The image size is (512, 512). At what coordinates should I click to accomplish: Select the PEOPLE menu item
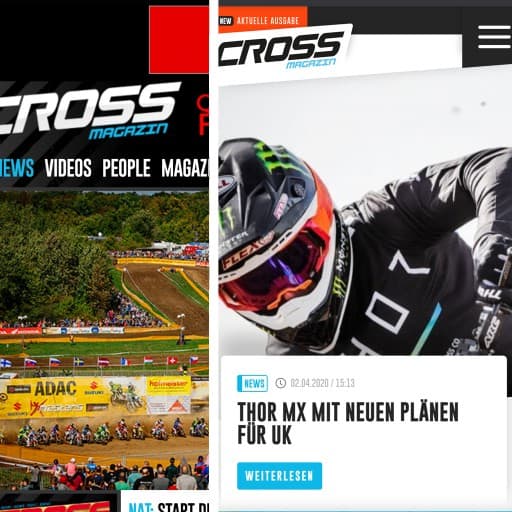tap(126, 168)
